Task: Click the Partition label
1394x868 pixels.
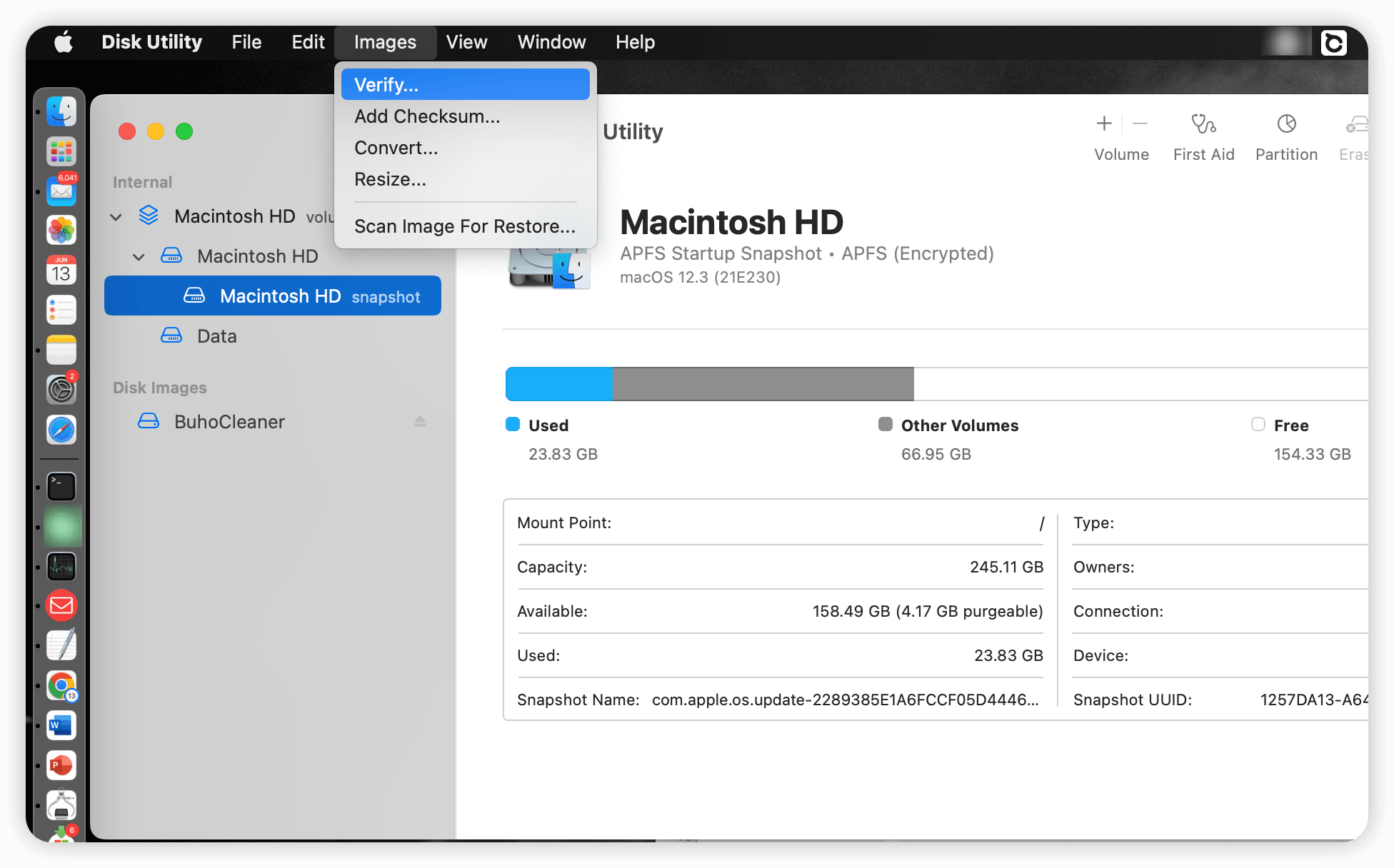Action: coord(1286,155)
